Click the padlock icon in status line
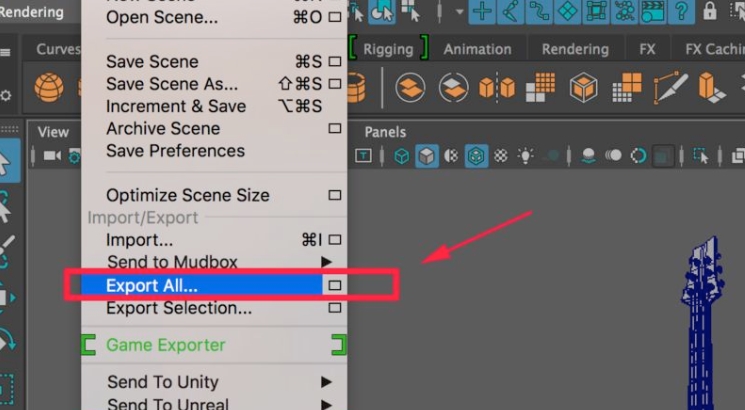This screenshot has width=745, height=410. [x=710, y=10]
